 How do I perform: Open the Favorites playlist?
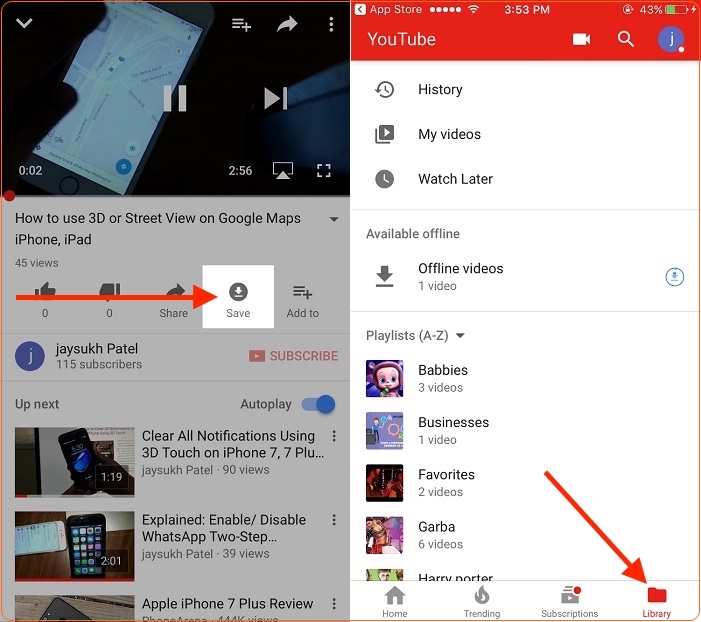point(525,483)
